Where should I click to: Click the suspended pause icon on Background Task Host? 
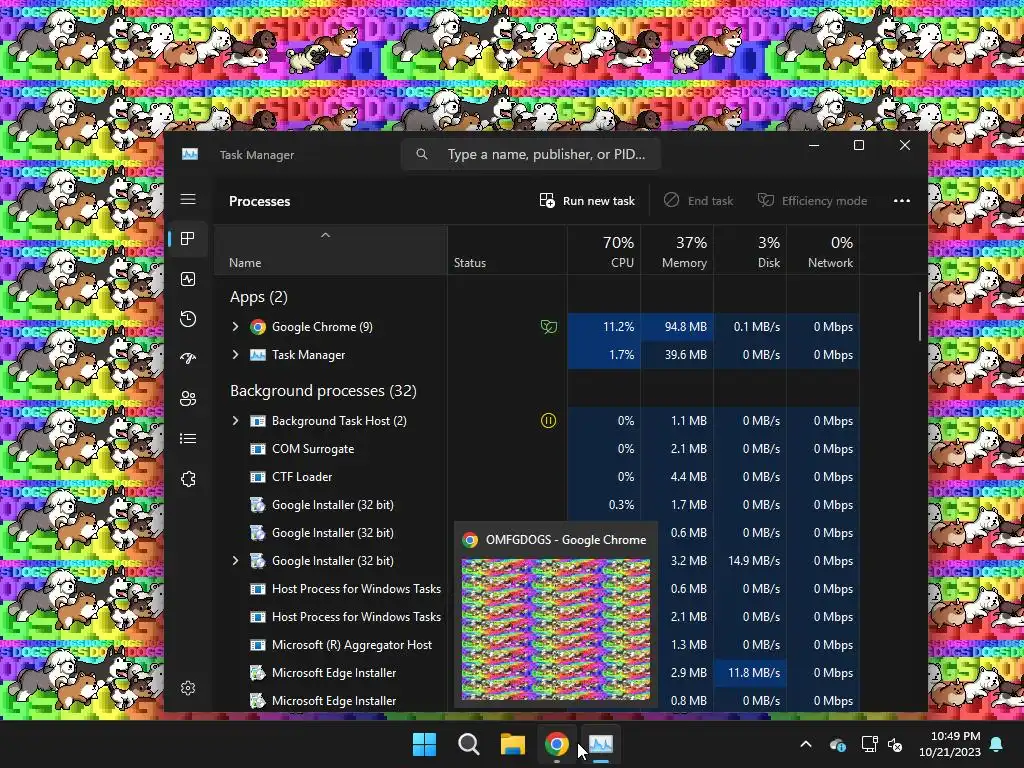pos(549,421)
